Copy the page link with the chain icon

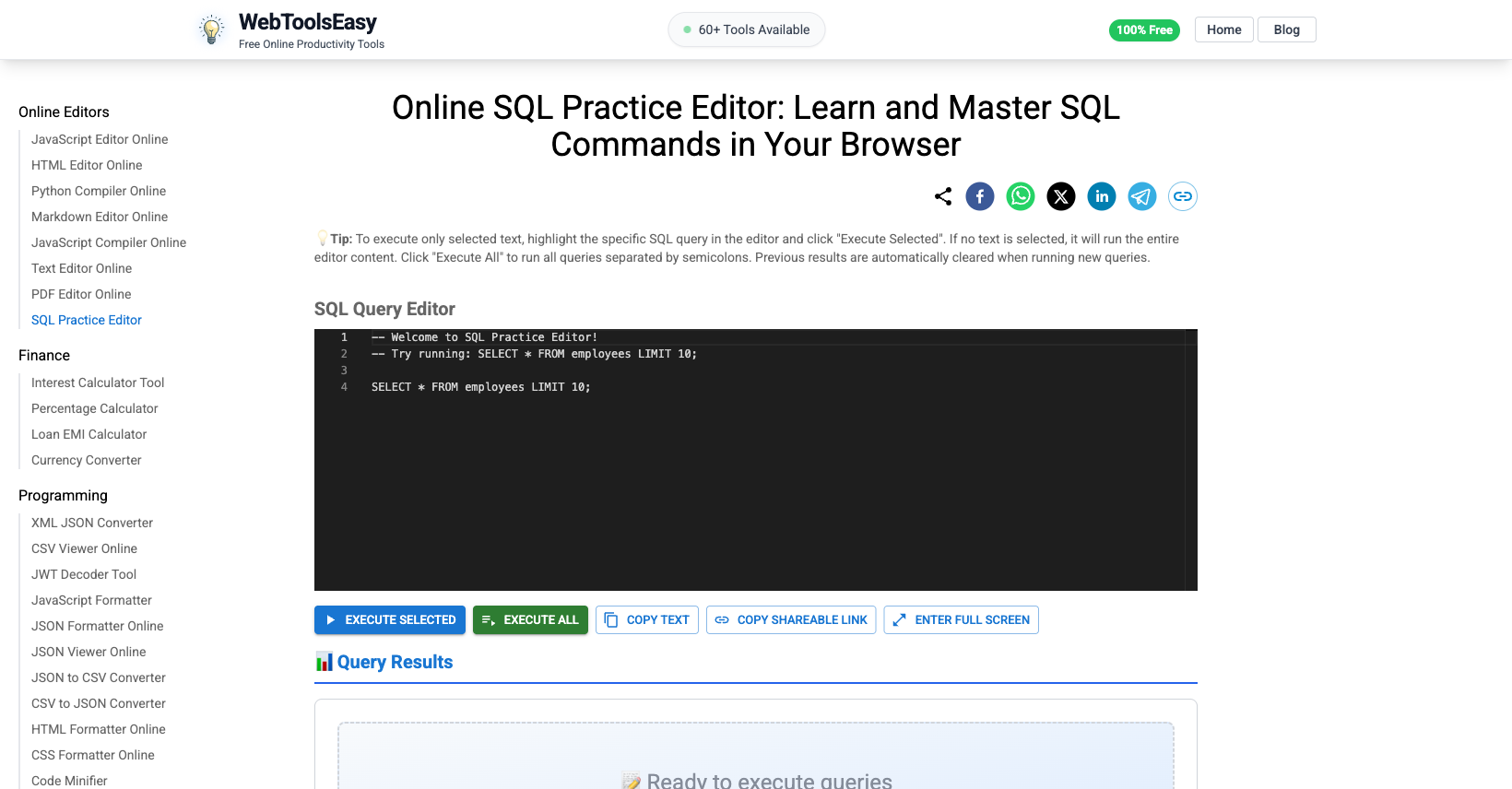pyautogui.click(x=1183, y=196)
